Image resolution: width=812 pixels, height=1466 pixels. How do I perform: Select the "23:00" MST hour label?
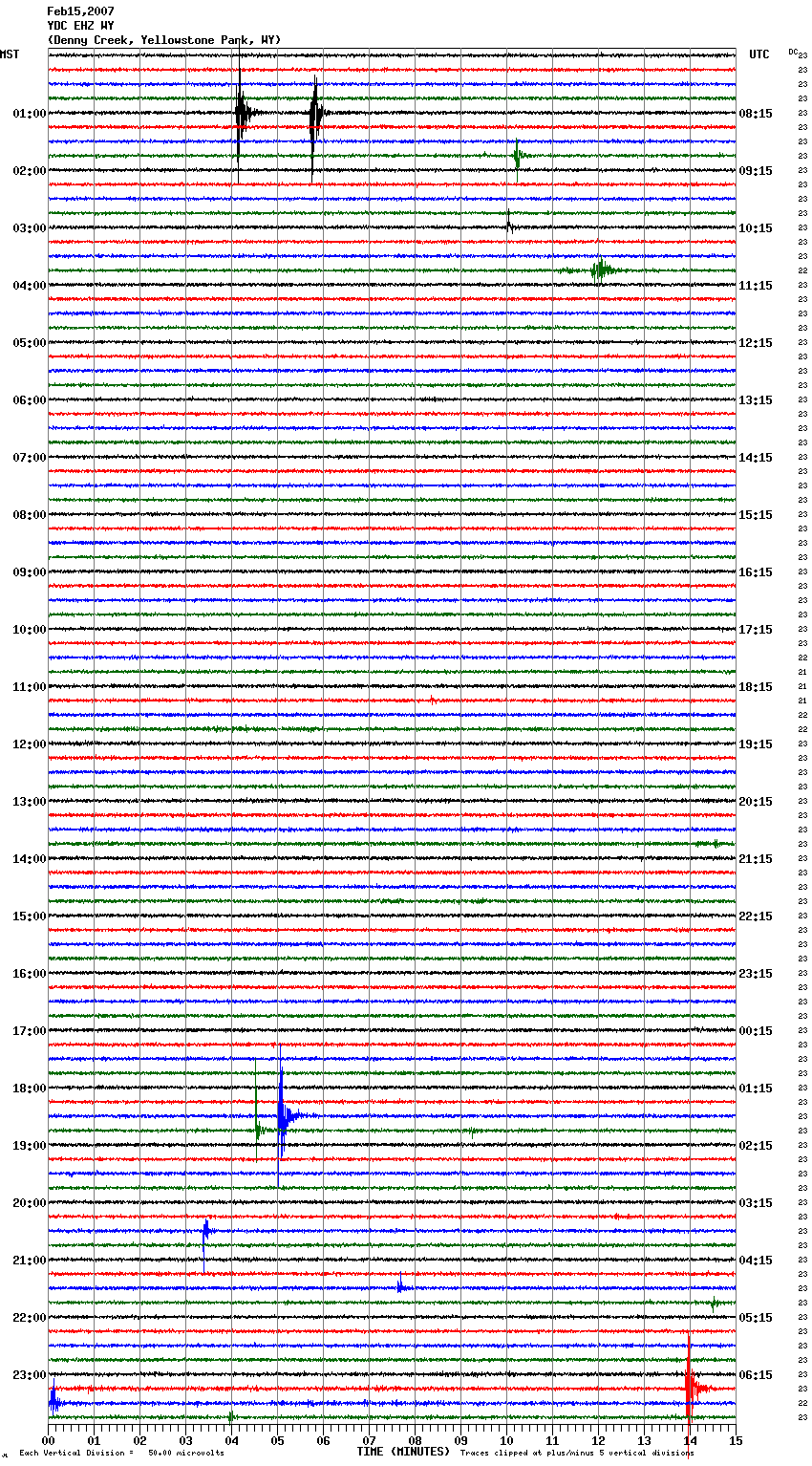tap(30, 1375)
